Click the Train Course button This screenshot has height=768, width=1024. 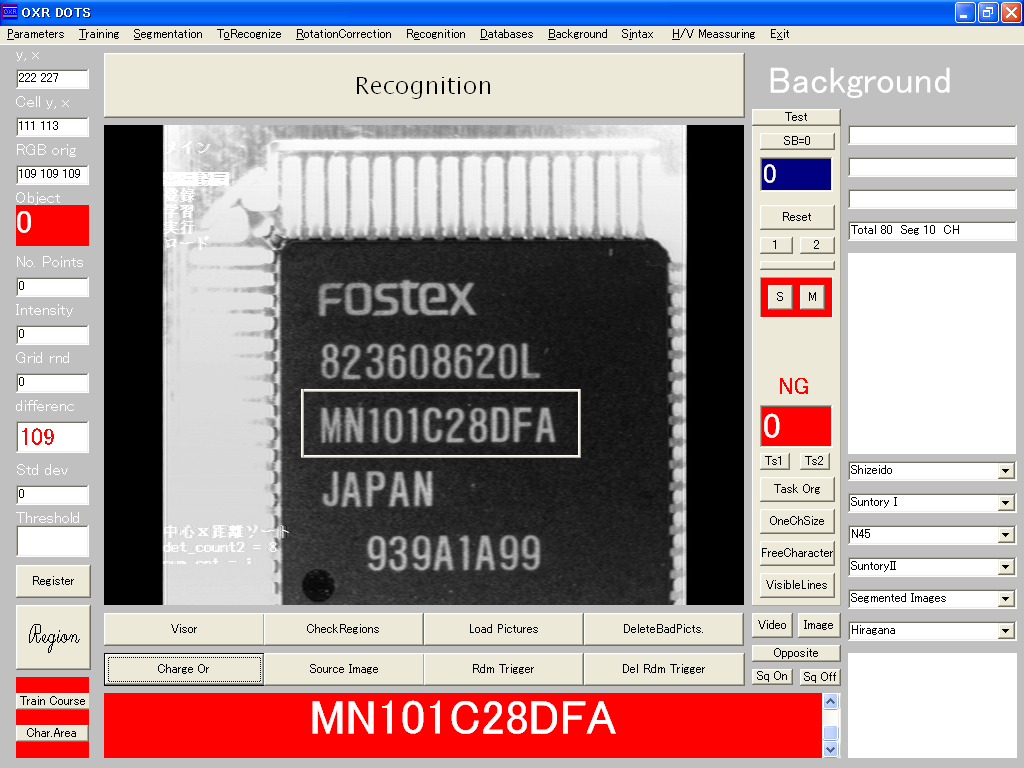click(52, 701)
